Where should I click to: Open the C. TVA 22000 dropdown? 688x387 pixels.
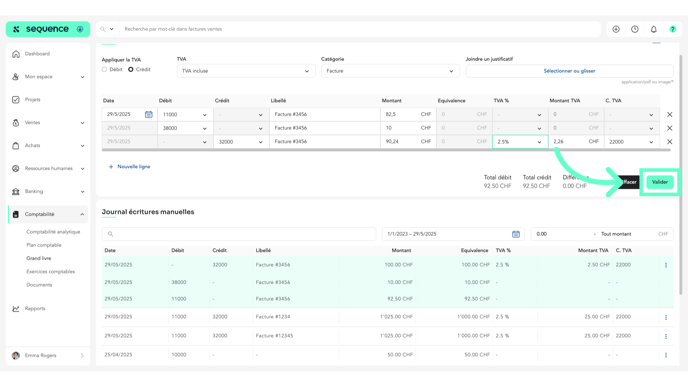click(632, 142)
